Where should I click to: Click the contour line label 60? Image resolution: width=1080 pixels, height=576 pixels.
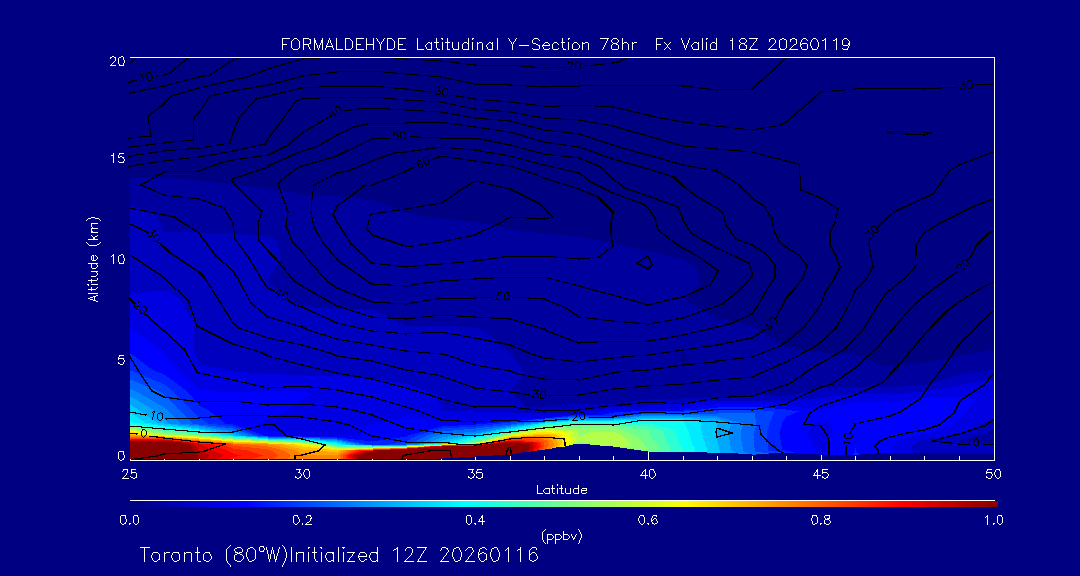(424, 163)
